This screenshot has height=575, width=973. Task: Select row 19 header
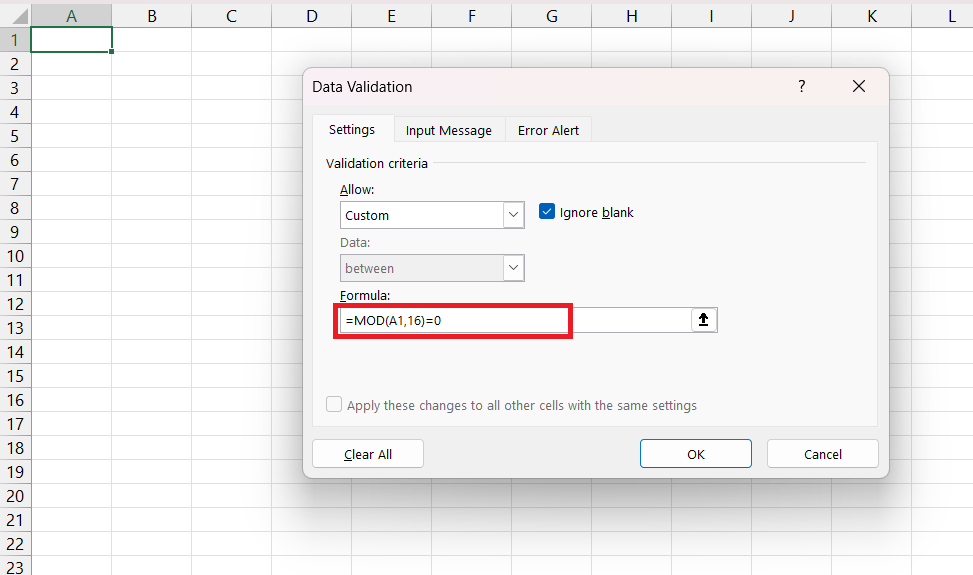[15, 472]
